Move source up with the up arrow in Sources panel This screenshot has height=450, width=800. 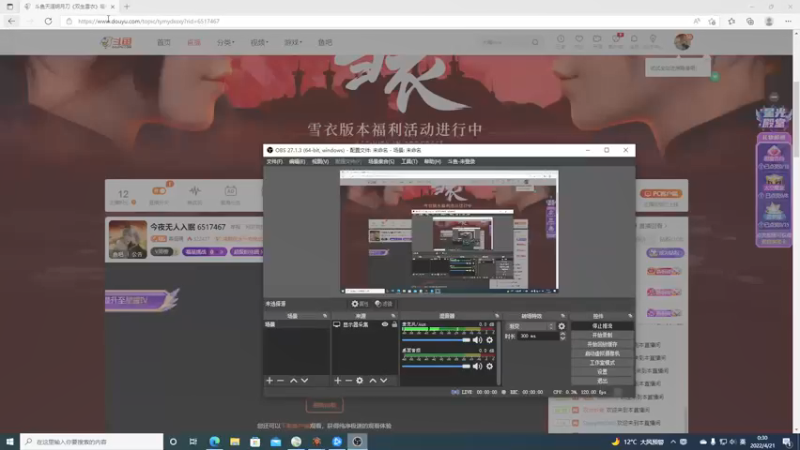(373, 381)
